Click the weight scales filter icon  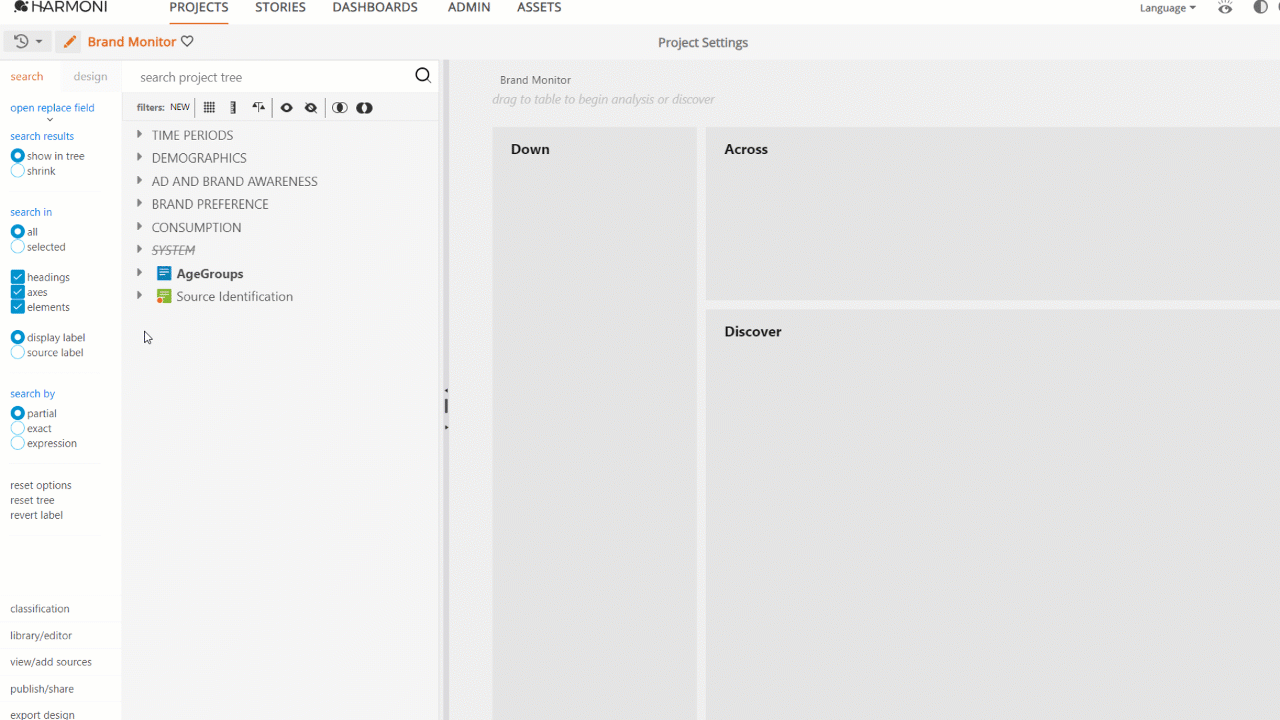pos(259,107)
